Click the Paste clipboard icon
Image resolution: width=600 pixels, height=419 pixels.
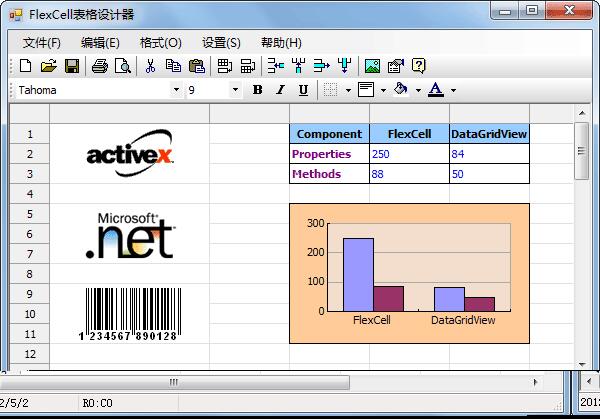tap(197, 66)
